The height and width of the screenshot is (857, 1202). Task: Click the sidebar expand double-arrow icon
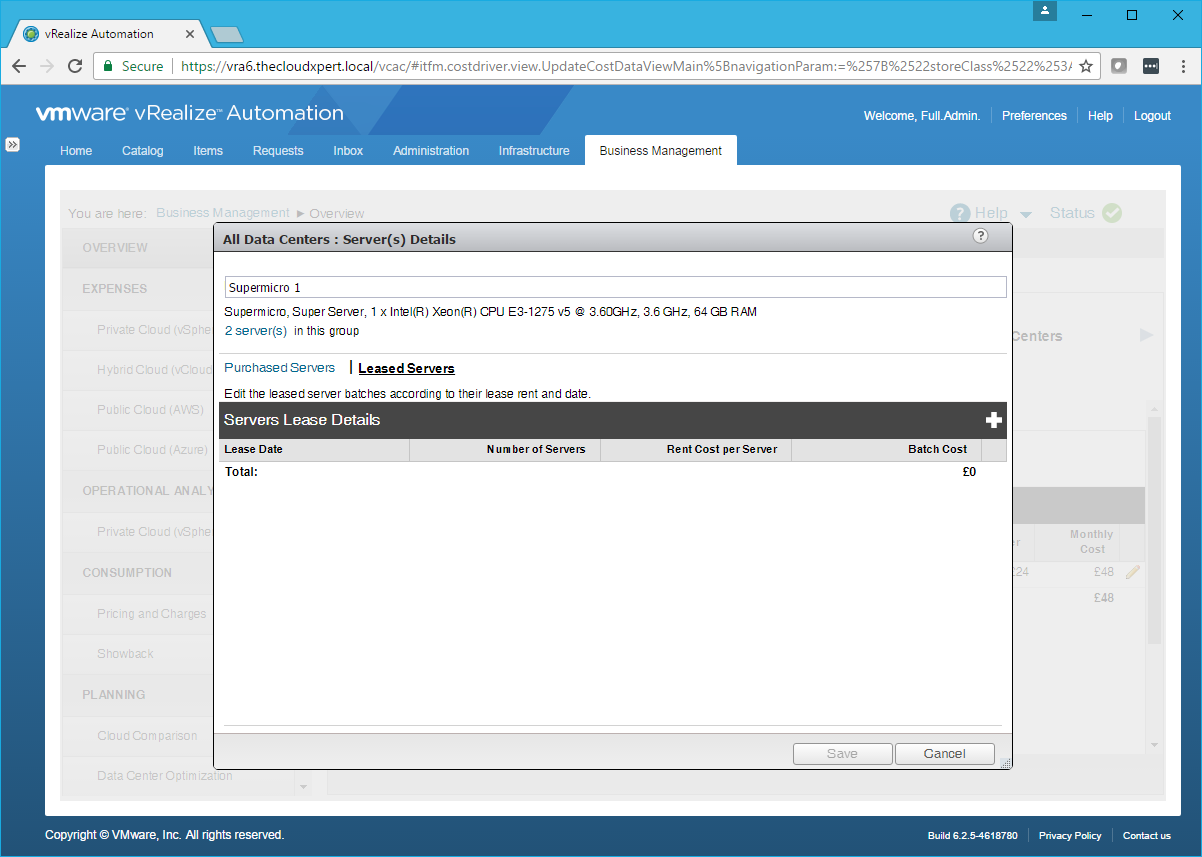(x=13, y=144)
